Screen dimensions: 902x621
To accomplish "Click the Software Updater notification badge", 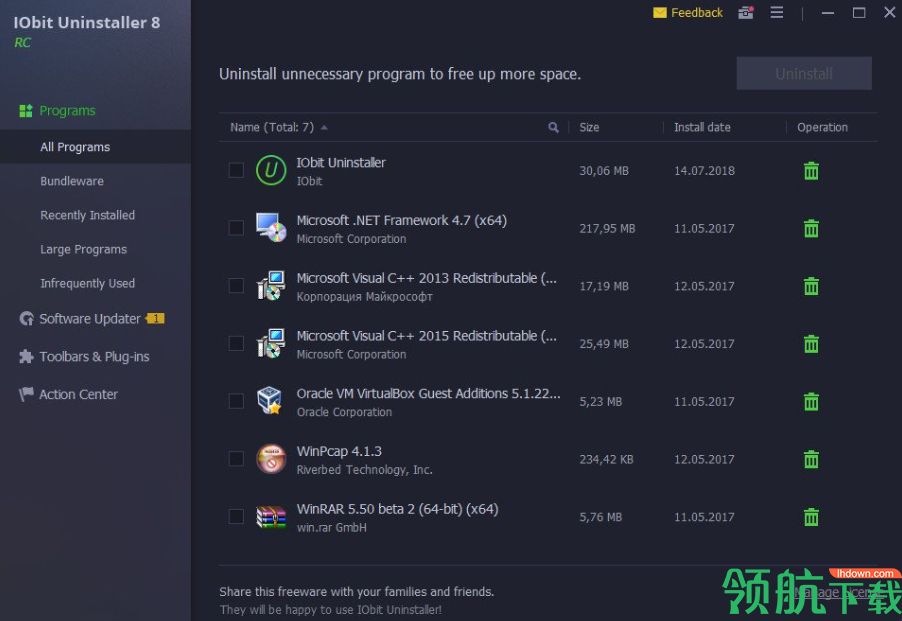I will click(x=155, y=319).
